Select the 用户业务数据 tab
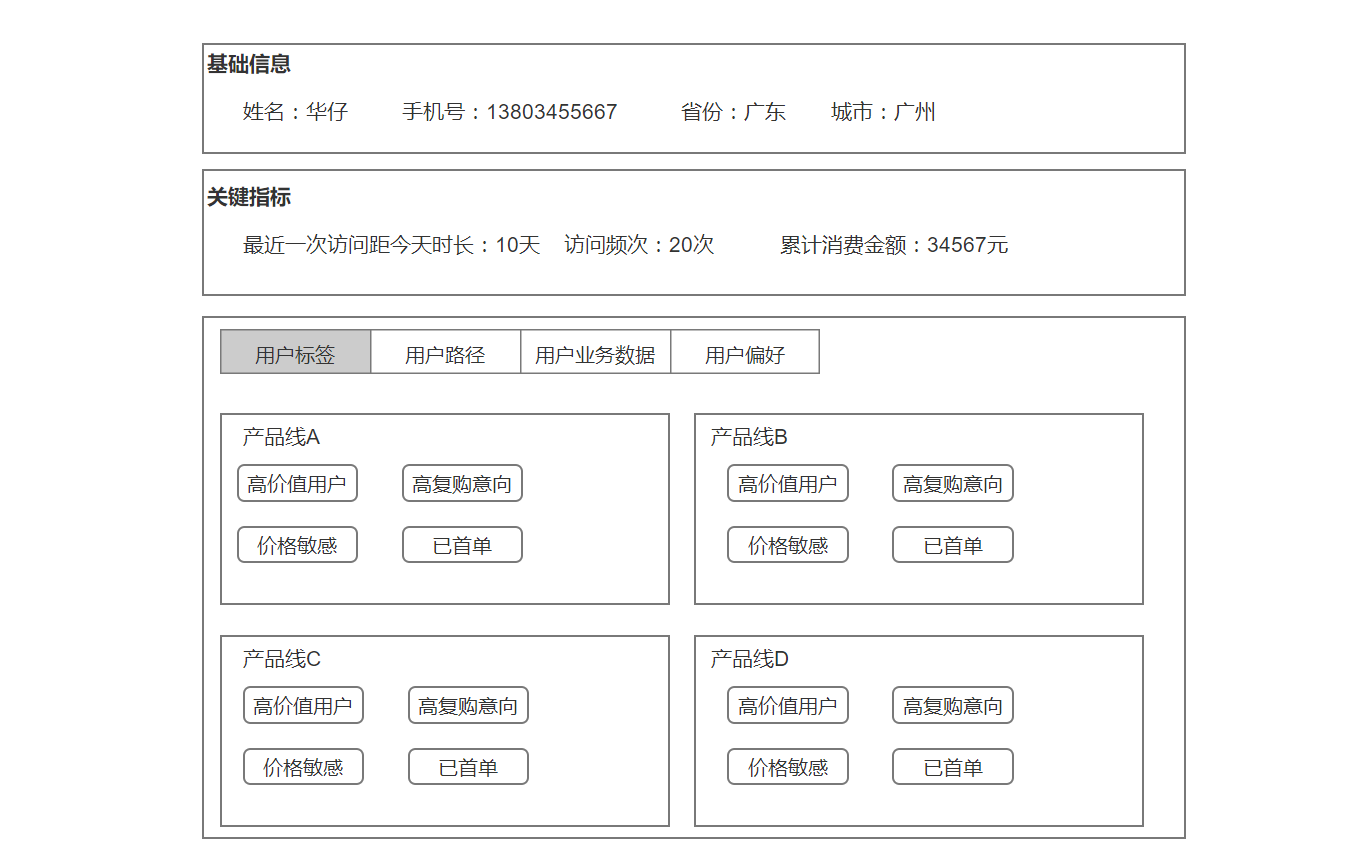Screen dimensions: 1358x848 (x=596, y=352)
